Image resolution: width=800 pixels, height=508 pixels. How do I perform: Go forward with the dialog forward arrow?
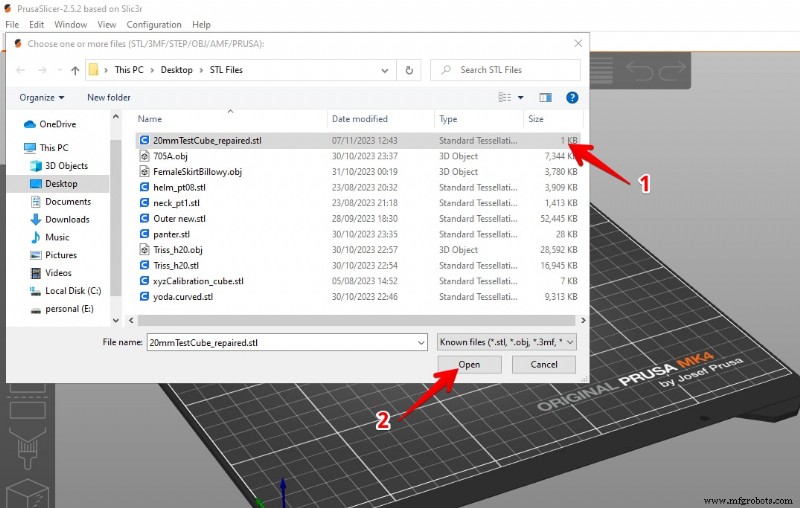tap(42, 70)
